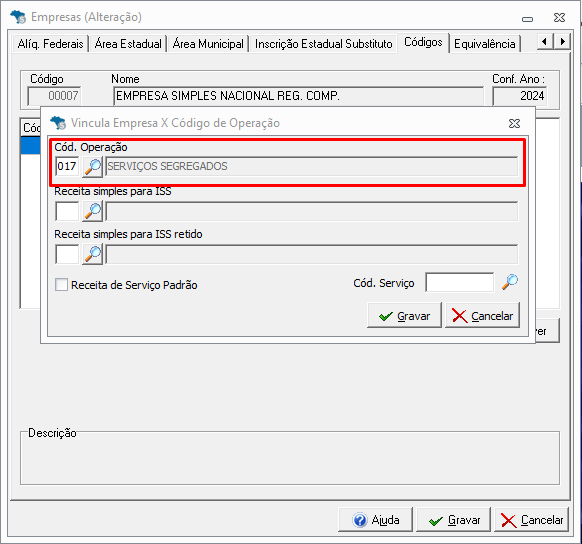Image resolution: width=582 pixels, height=544 pixels.
Task: Click Cancelar in the Vincula dialog
Action: pos(482,315)
